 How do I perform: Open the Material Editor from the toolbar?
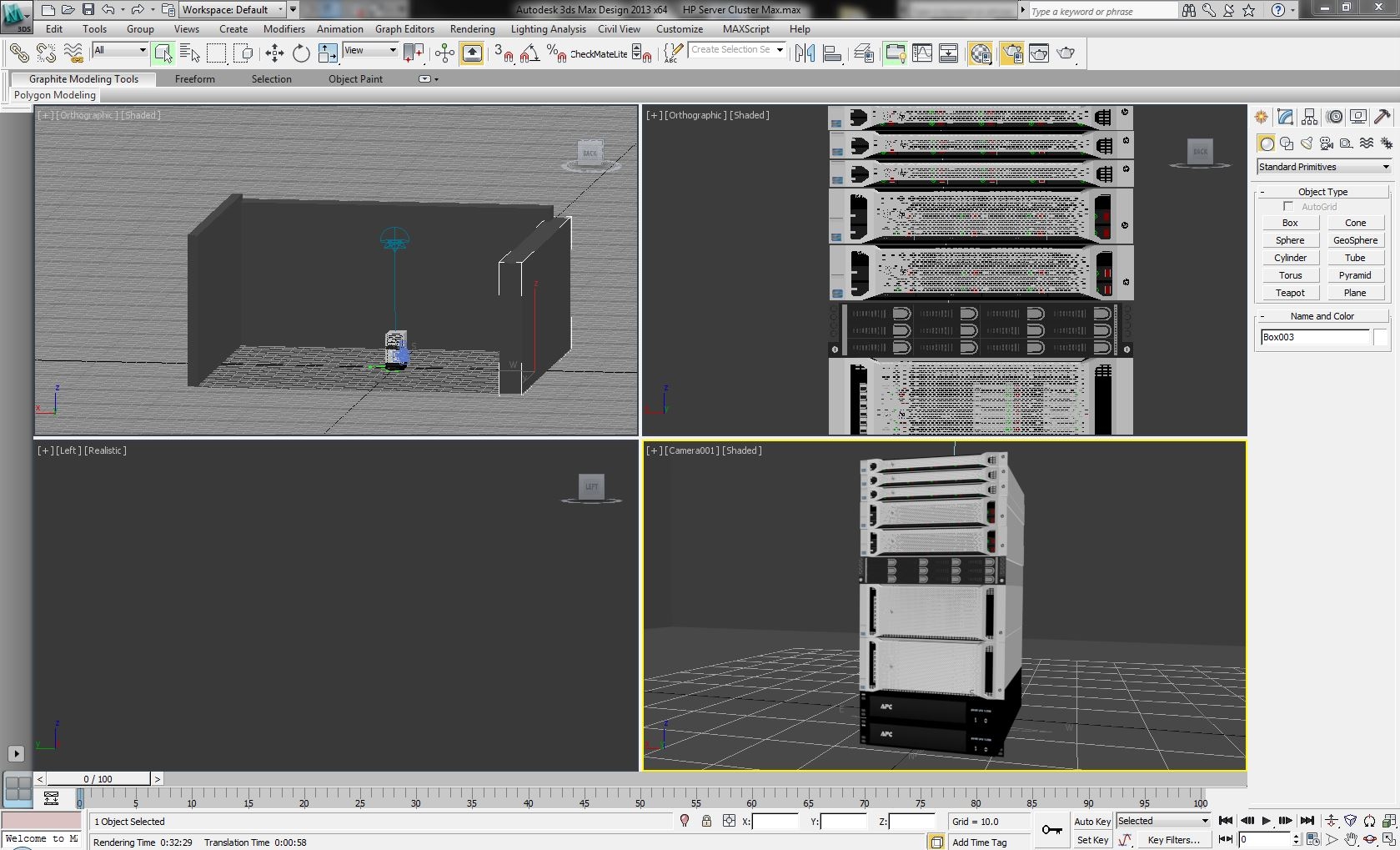pyautogui.click(x=980, y=53)
